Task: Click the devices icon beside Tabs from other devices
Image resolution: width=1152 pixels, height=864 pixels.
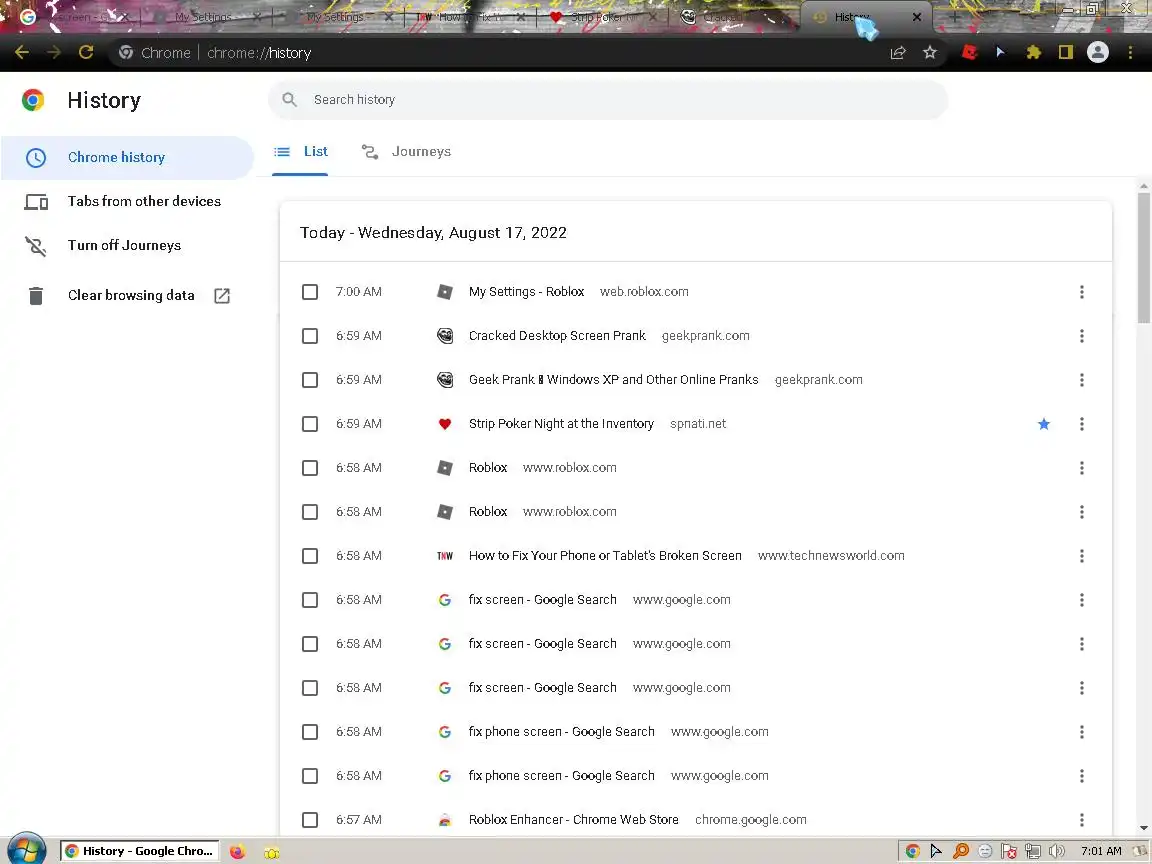Action: [35, 202]
